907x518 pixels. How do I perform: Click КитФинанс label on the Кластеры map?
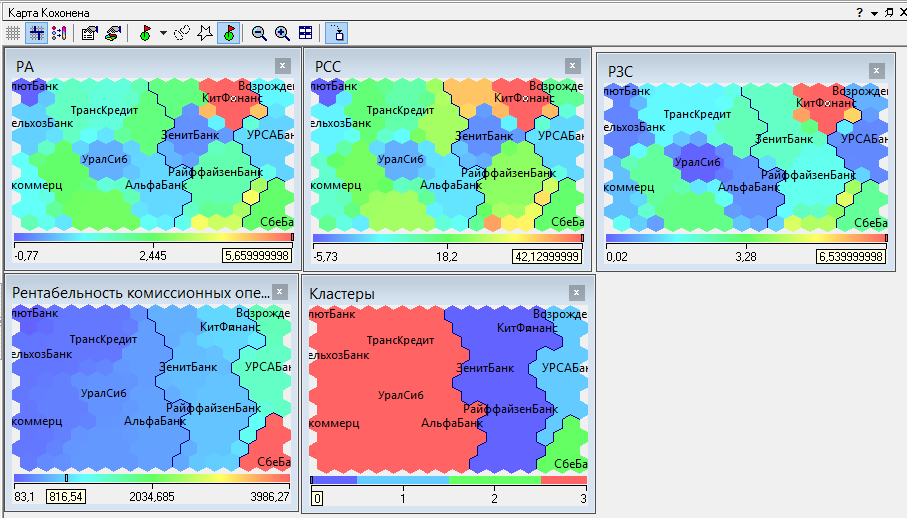tap(527, 328)
